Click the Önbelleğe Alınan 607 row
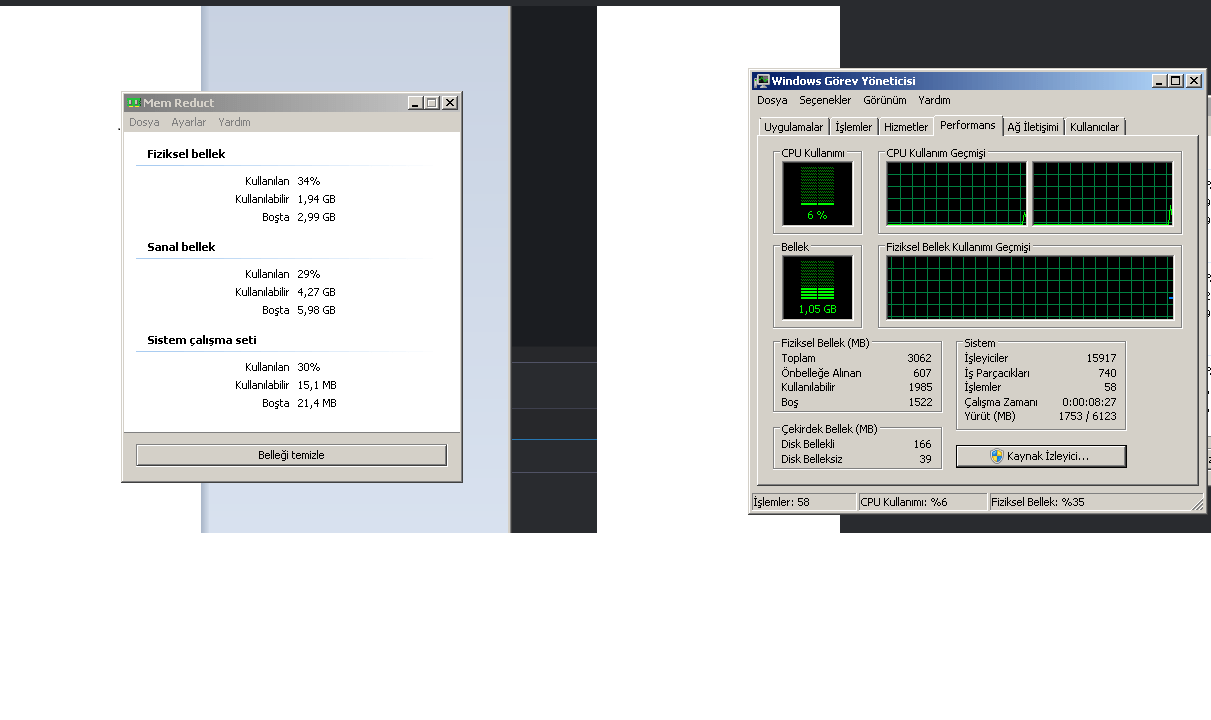The height and width of the screenshot is (720, 1211). coord(856,373)
